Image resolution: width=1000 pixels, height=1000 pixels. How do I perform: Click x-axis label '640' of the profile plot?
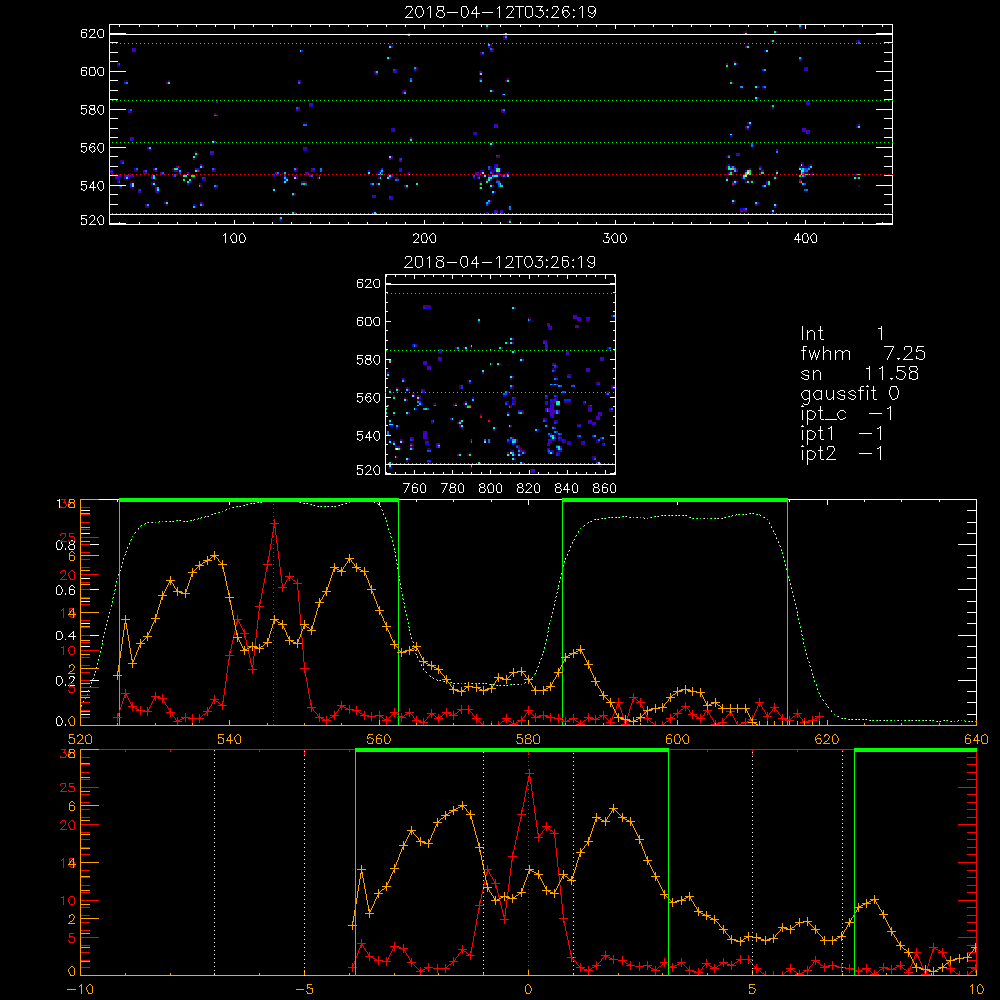(x=976, y=739)
